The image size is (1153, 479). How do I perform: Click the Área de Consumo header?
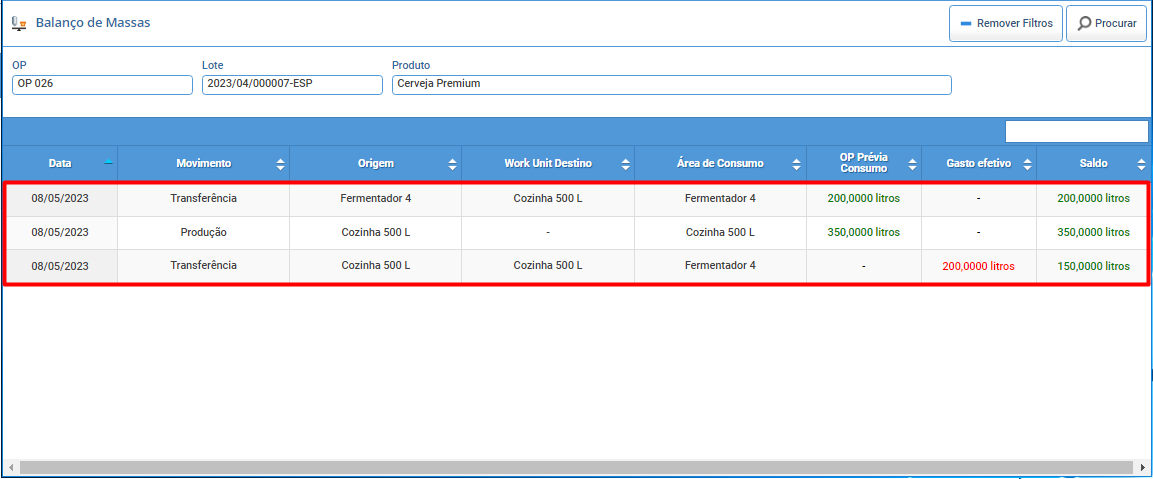(x=720, y=163)
